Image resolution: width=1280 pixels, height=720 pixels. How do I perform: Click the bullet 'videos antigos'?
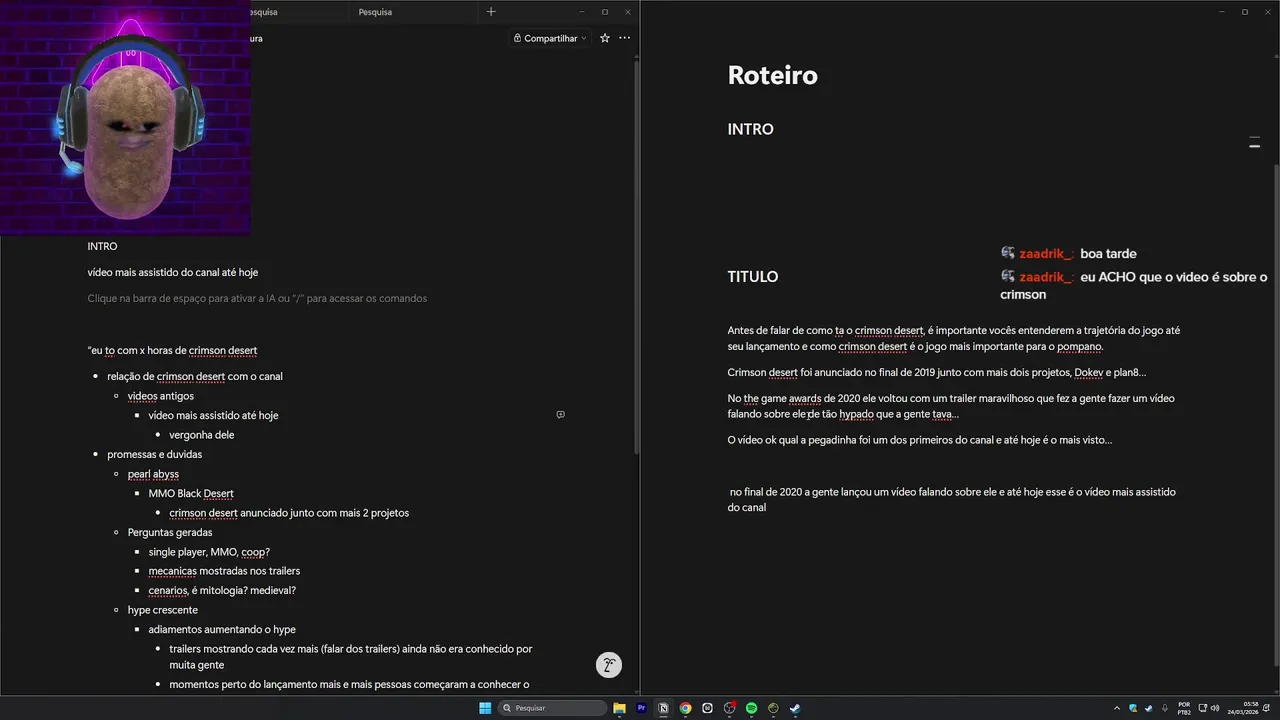[161, 396]
